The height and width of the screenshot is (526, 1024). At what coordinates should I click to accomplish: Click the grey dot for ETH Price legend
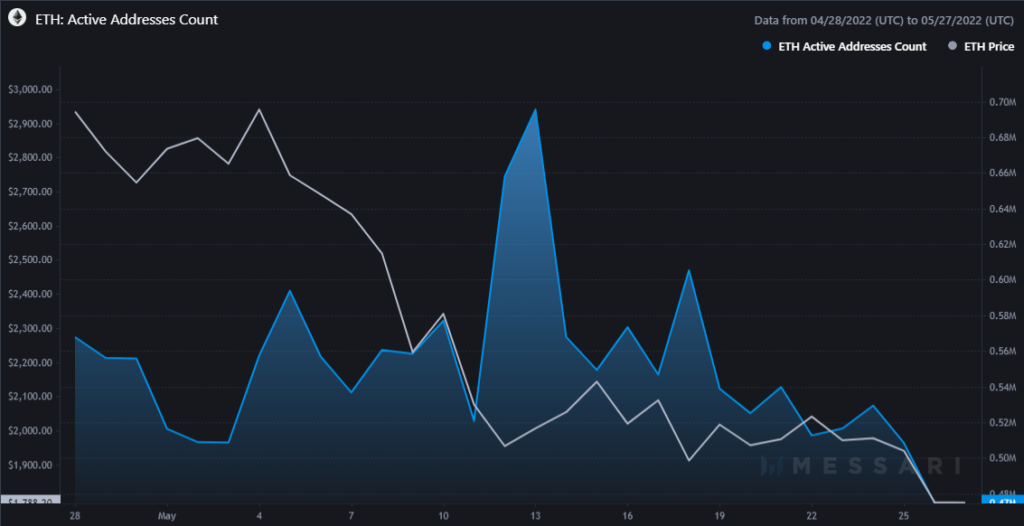click(x=951, y=46)
